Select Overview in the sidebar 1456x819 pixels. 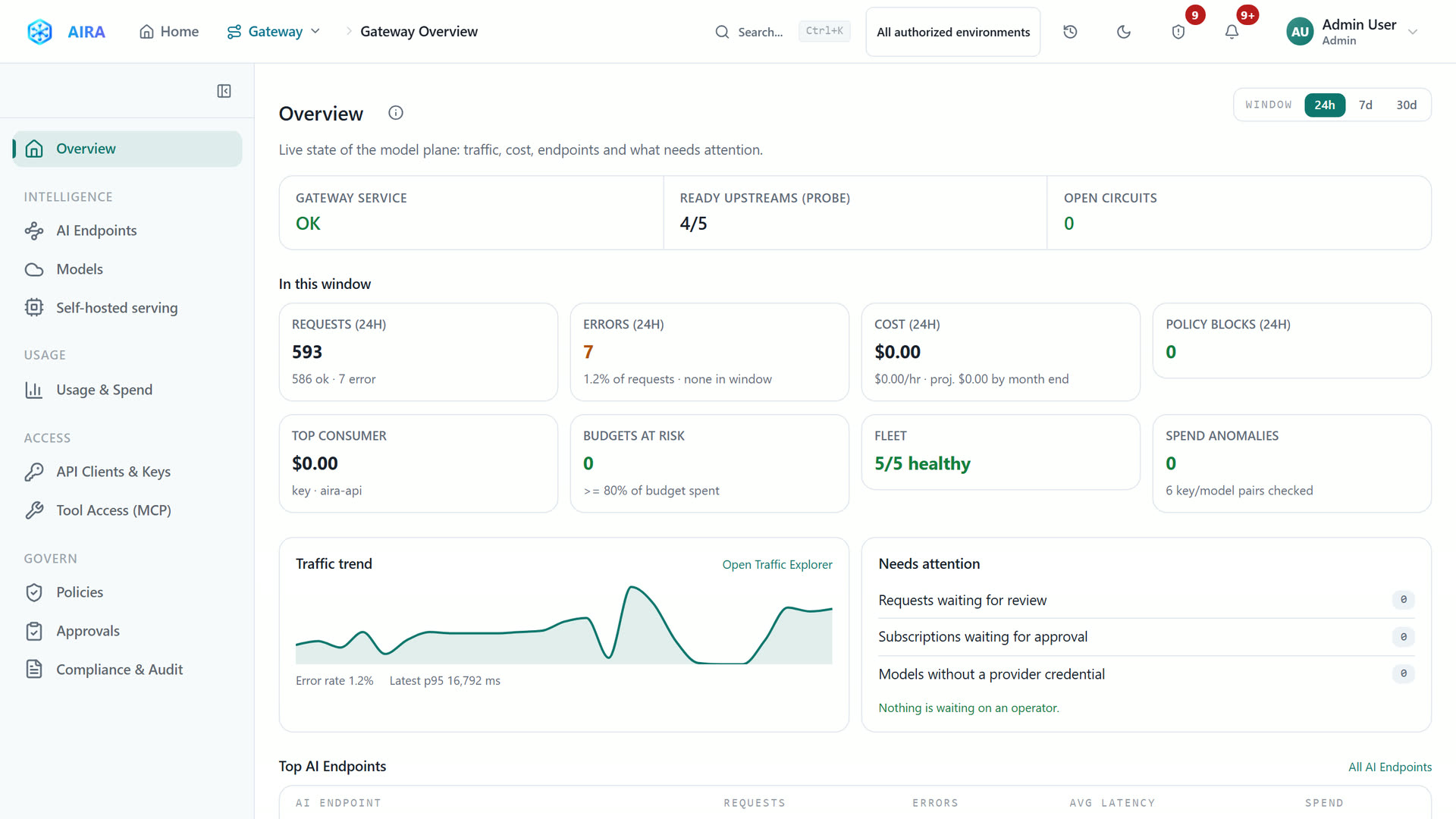point(127,149)
